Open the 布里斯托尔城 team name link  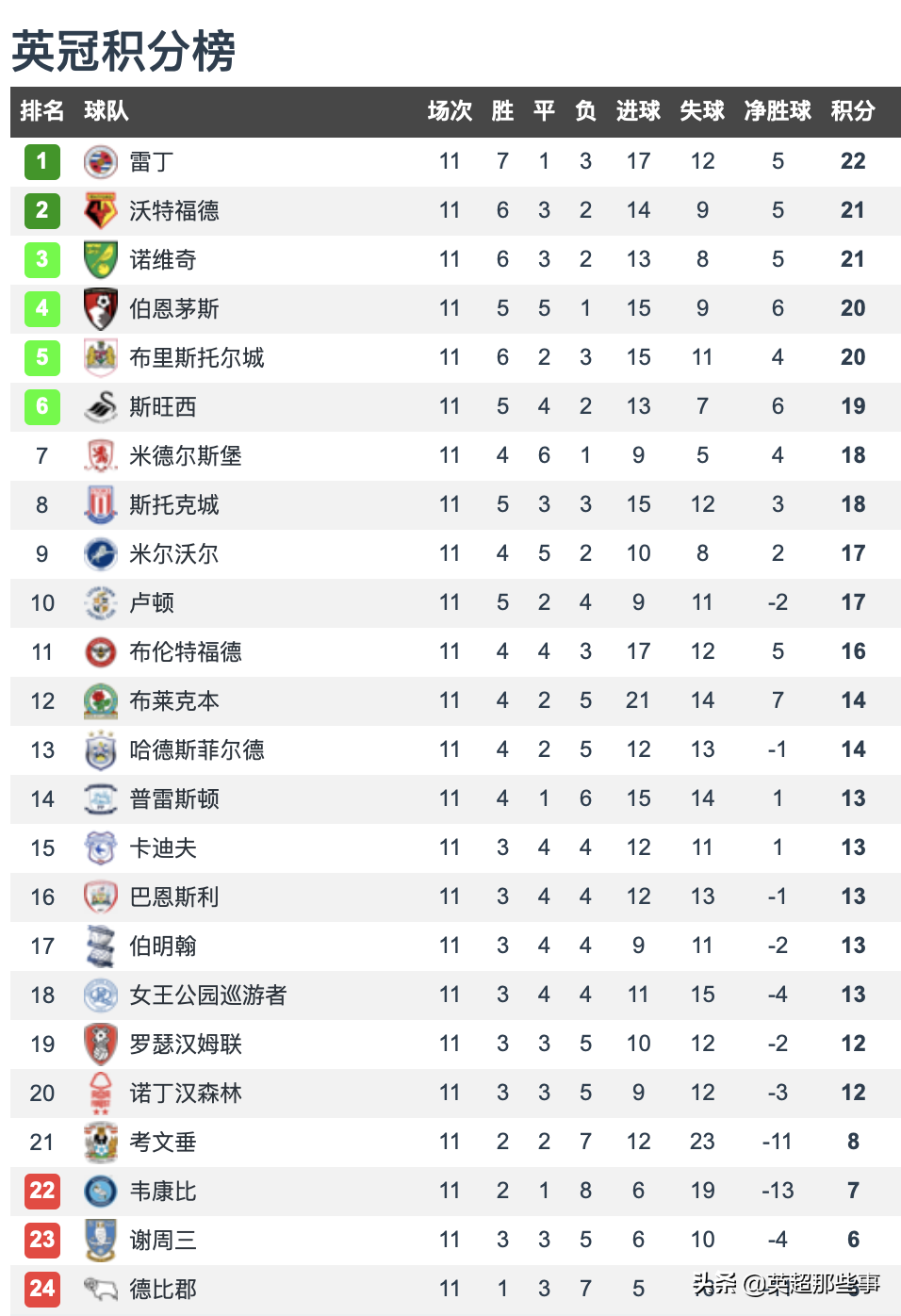tap(196, 358)
